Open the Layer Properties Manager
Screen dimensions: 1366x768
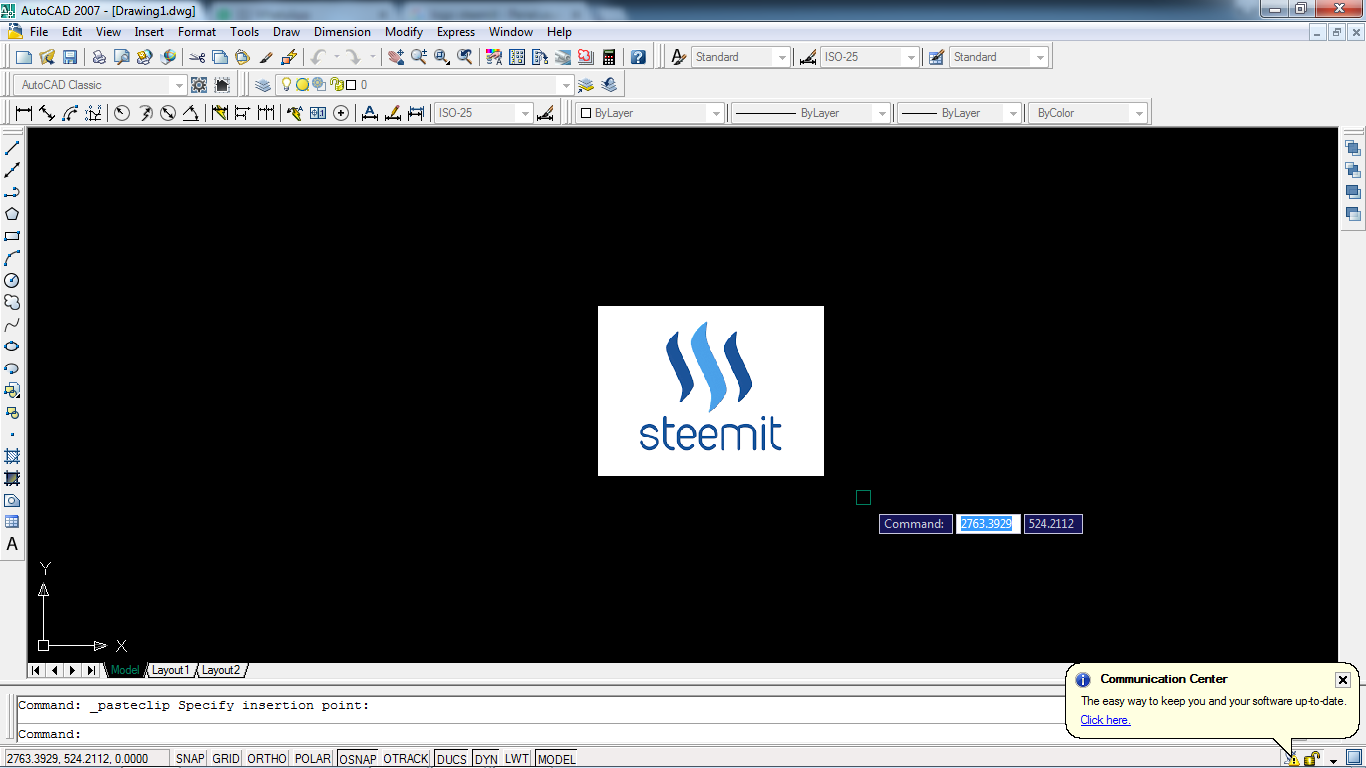click(x=262, y=85)
